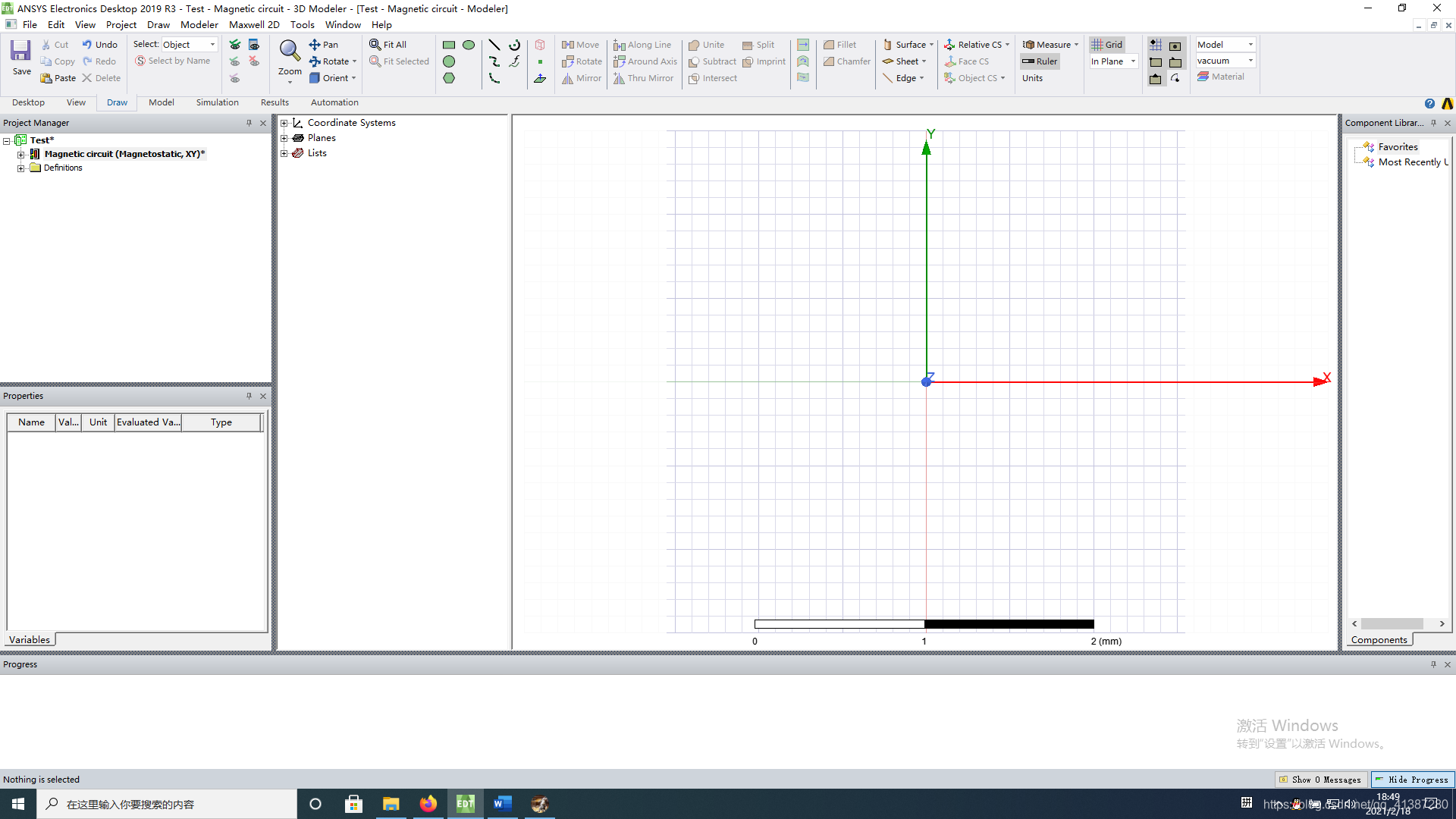Select the draw spline tool
The width and height of the screenshot is (1456, 819).
(494, 61)
